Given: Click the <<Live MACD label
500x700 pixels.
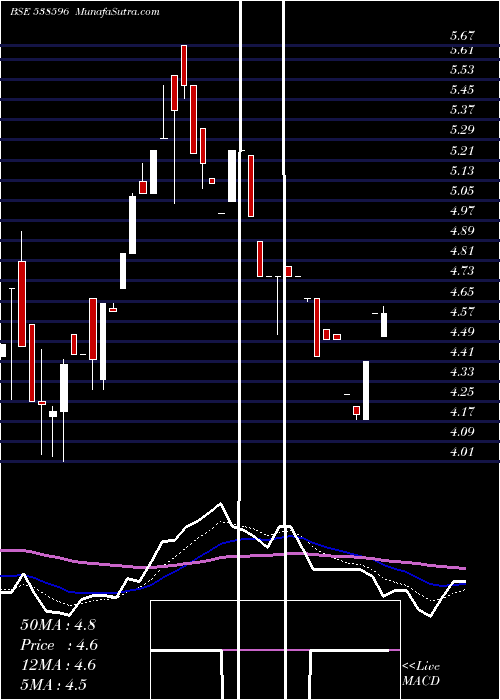Looking at the screenshot, I should click(x=421, y=673).
